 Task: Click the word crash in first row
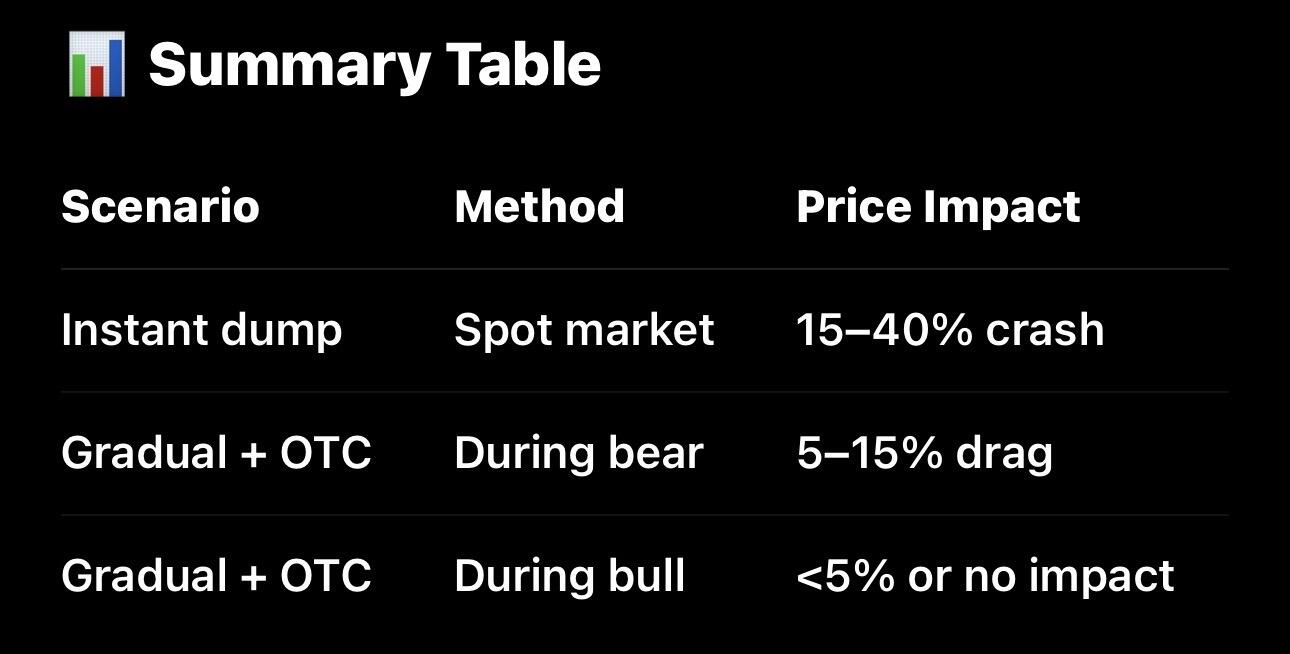pos(1045,332)
